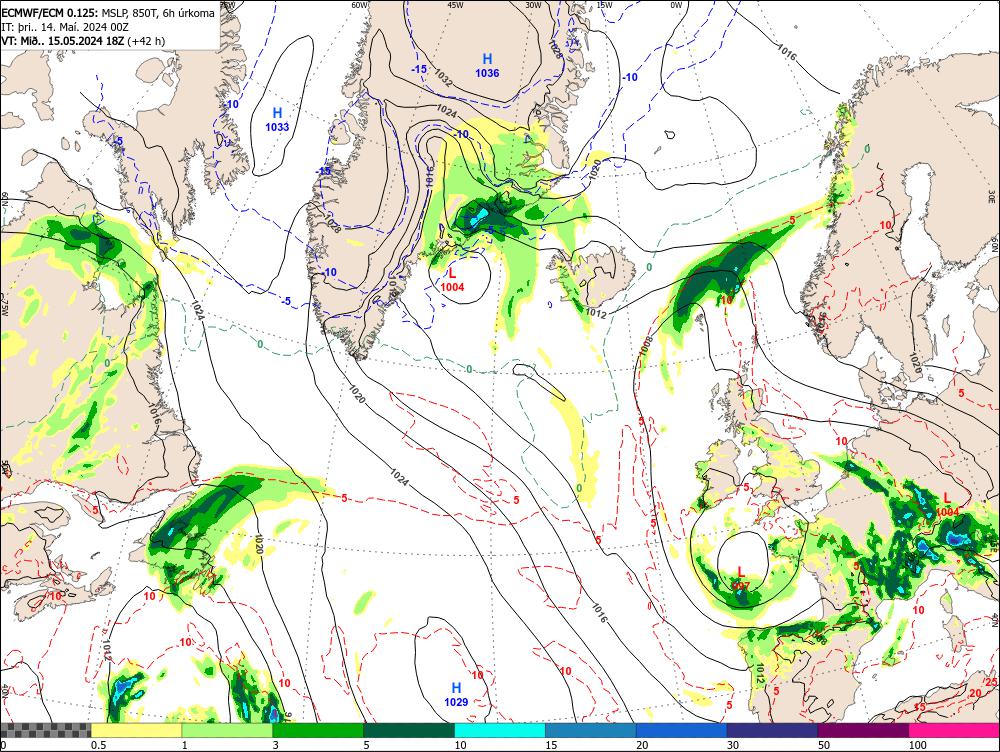The image size is (1000, 752).
Task: Click the 'L 1004' low over central Europe
Action: [948, 505]
